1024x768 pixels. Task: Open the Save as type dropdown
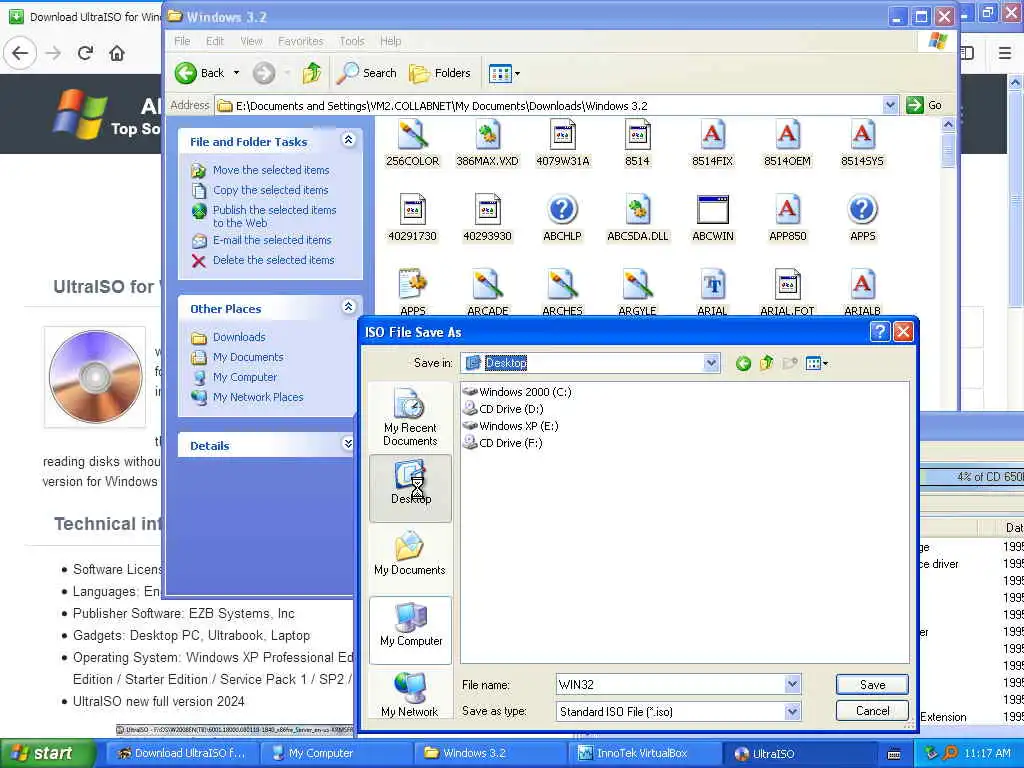point(792,711)
